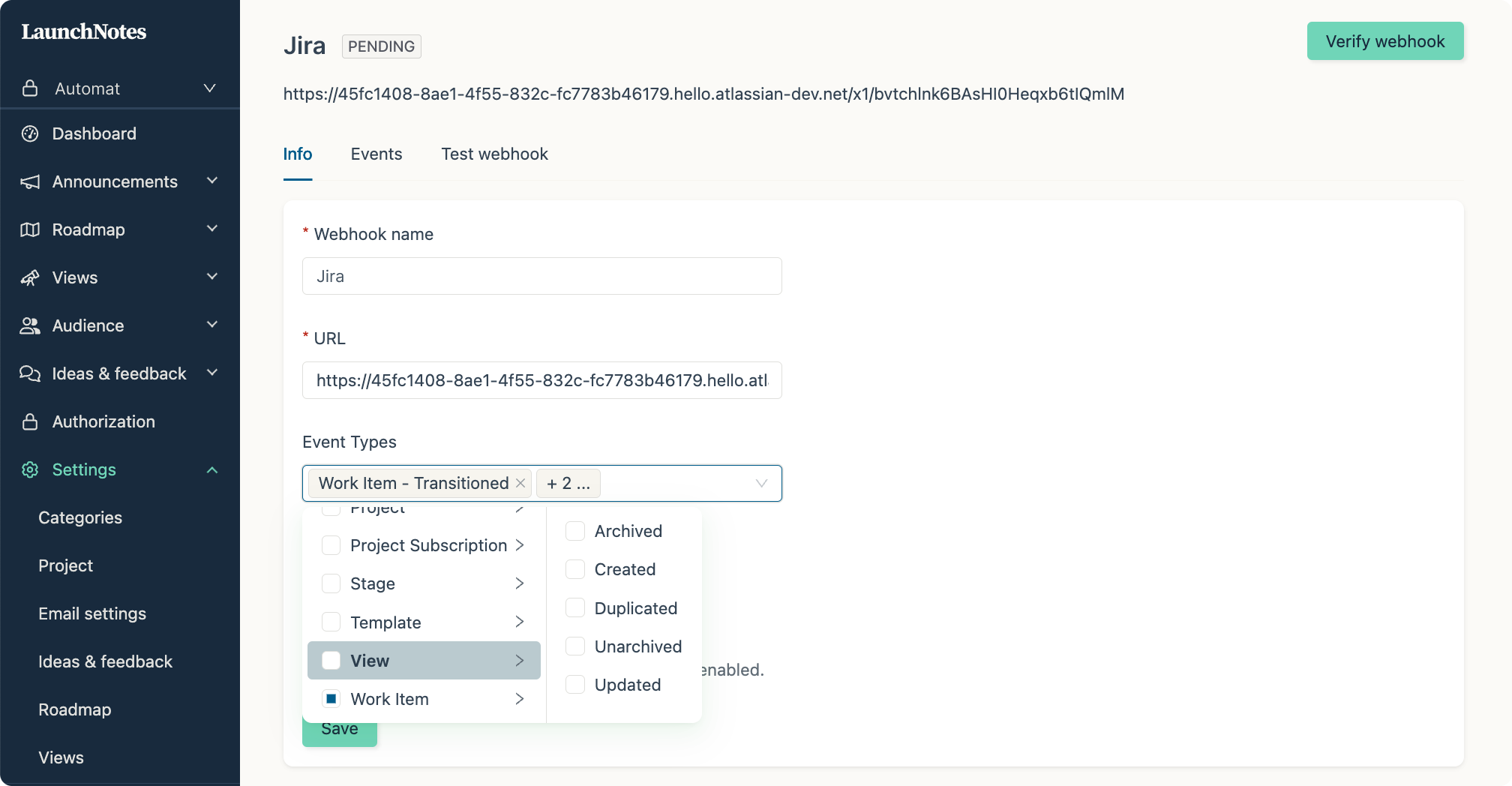
Task: Open Roadmap settings sub-item
Action: tap(75, 709)
